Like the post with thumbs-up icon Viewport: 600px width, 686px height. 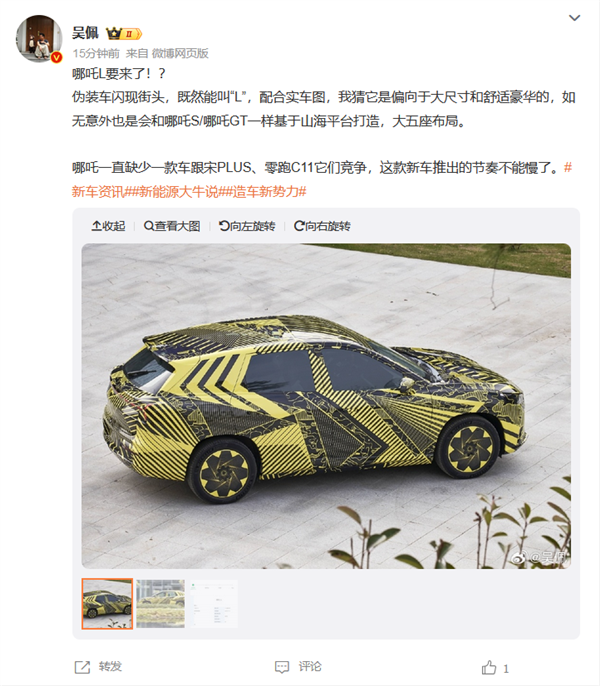point(489,667)
